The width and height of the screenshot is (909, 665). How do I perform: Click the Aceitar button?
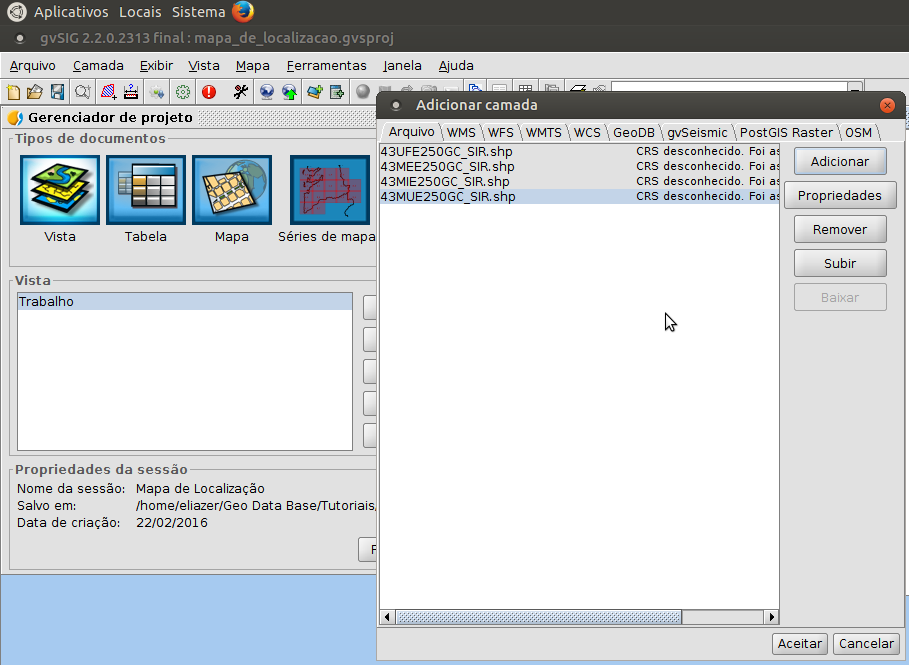pyautogui.click(x=800, y=643)
